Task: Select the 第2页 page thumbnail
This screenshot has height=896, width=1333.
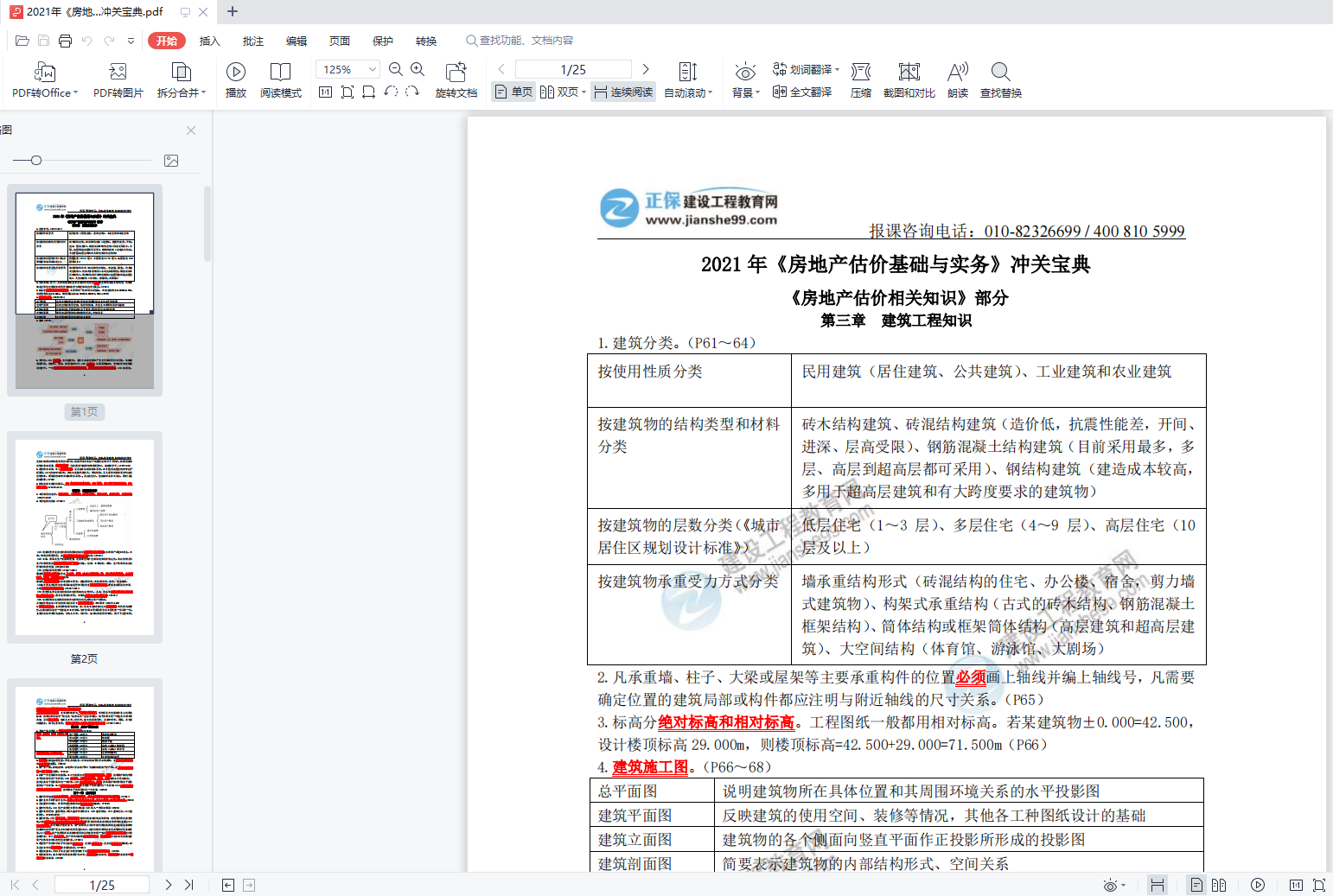Action: (x=84, y=537)
